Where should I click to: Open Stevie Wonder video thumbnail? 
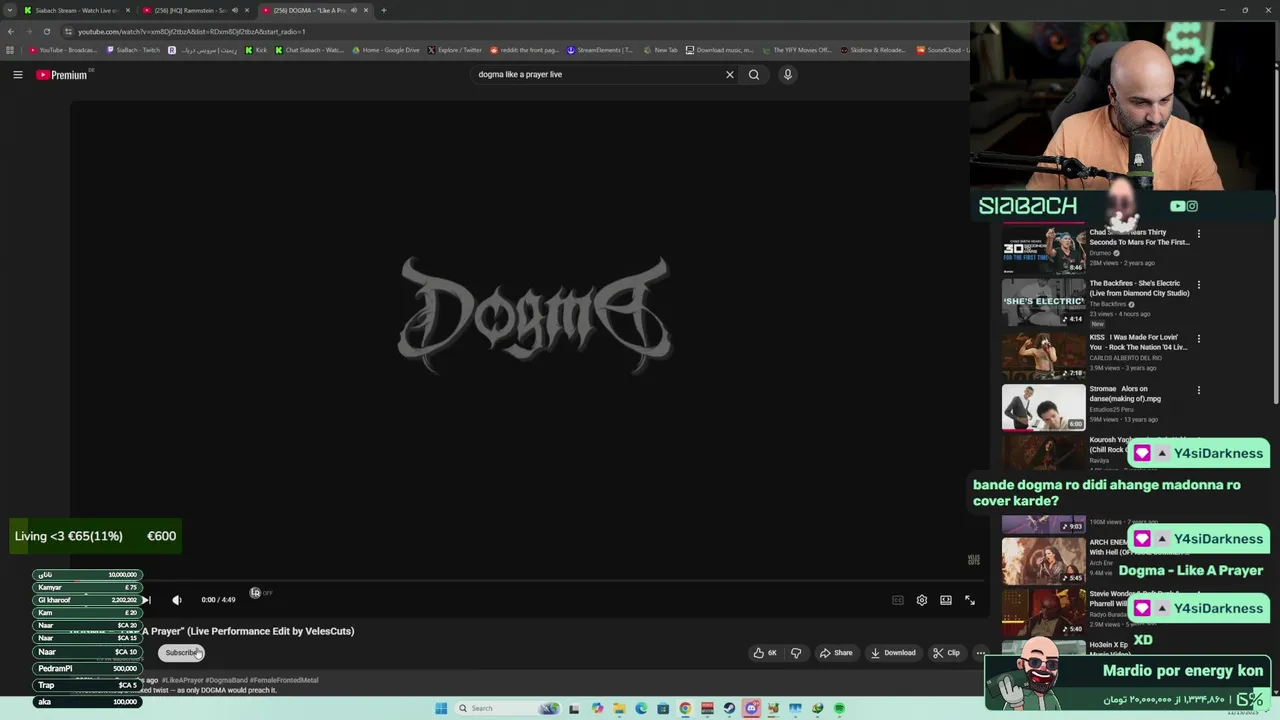(1043, 612)
